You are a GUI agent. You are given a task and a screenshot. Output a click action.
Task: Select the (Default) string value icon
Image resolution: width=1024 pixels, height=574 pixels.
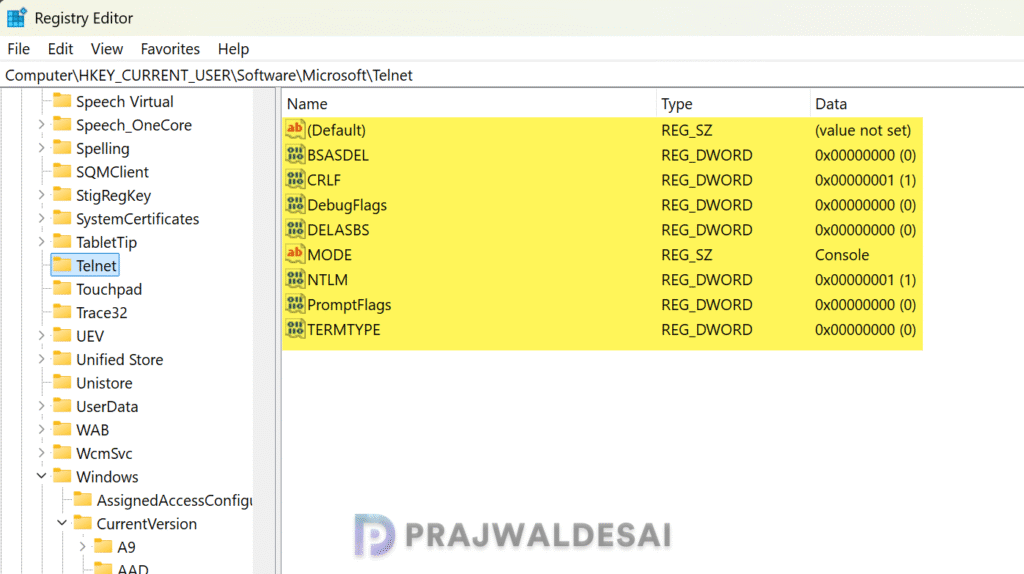(295, 129)
